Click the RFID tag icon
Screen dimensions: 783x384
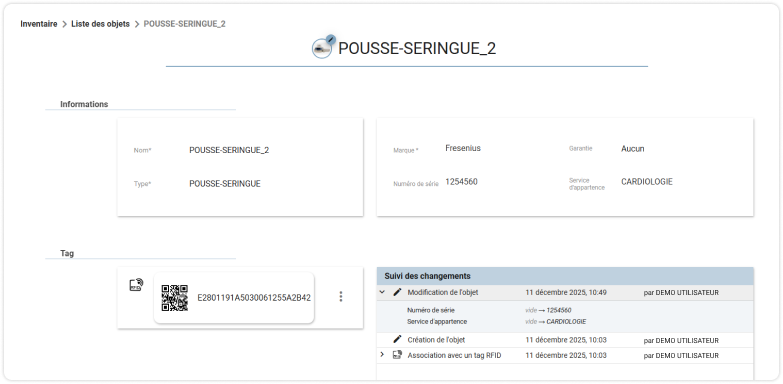coord(136,285)
